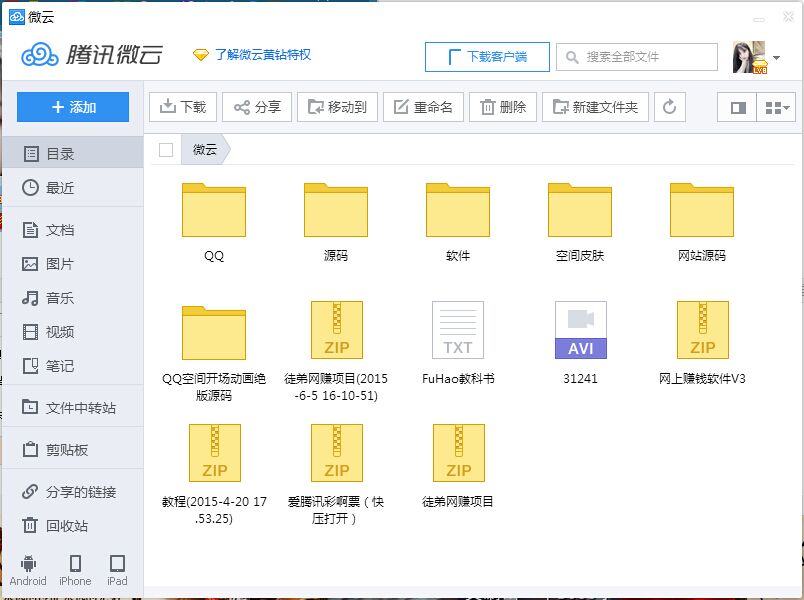Screen dimensions: 804x600
Task: Click the small 微云 icon in the title bar
Action: (x=17, y=17)
